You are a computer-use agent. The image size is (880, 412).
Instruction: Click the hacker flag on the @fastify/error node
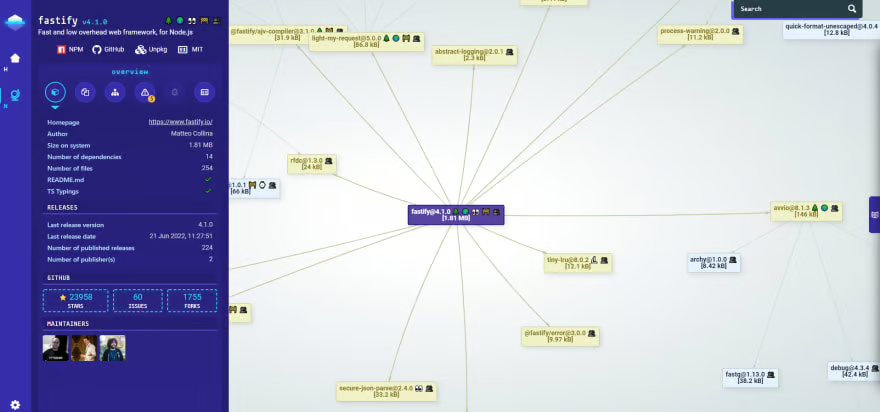point(591,333)
